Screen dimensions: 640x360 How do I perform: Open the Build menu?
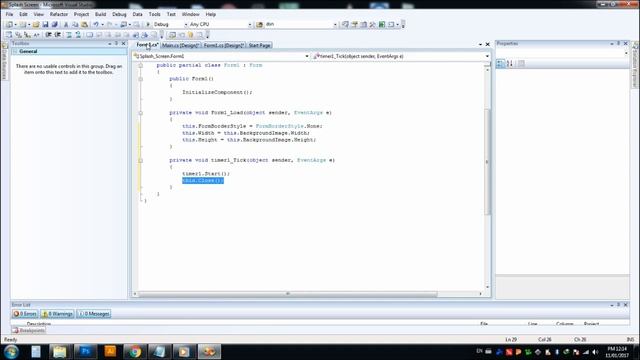pos(100,14)
